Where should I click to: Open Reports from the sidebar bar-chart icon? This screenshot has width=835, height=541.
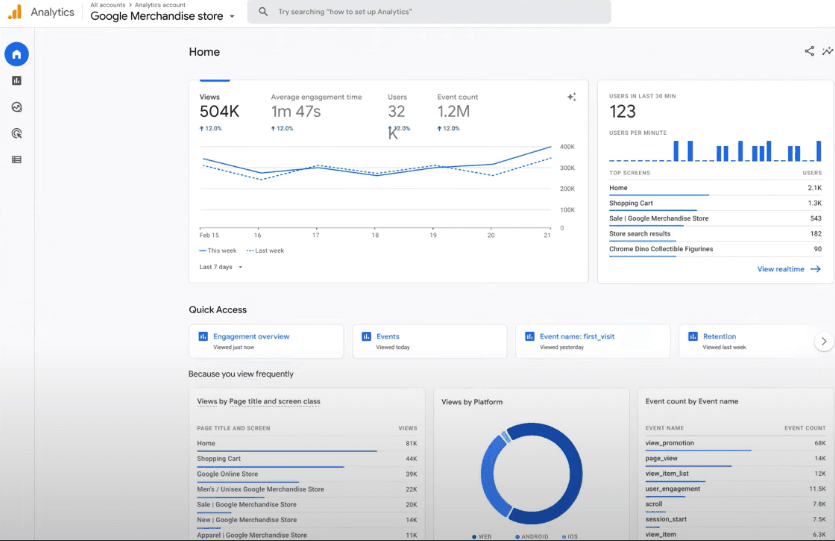[17, 81]
